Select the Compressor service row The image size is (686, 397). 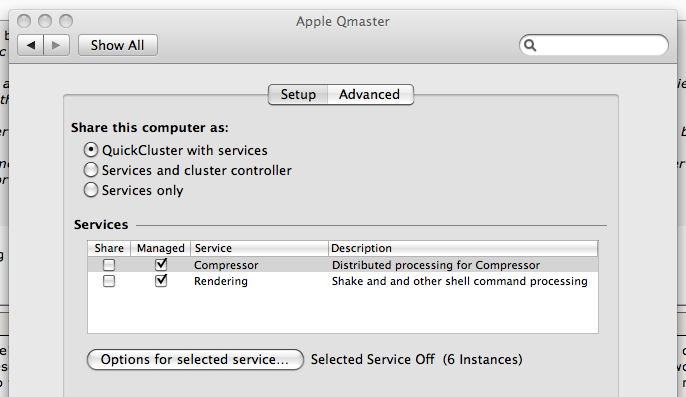(x=343, y=265)
